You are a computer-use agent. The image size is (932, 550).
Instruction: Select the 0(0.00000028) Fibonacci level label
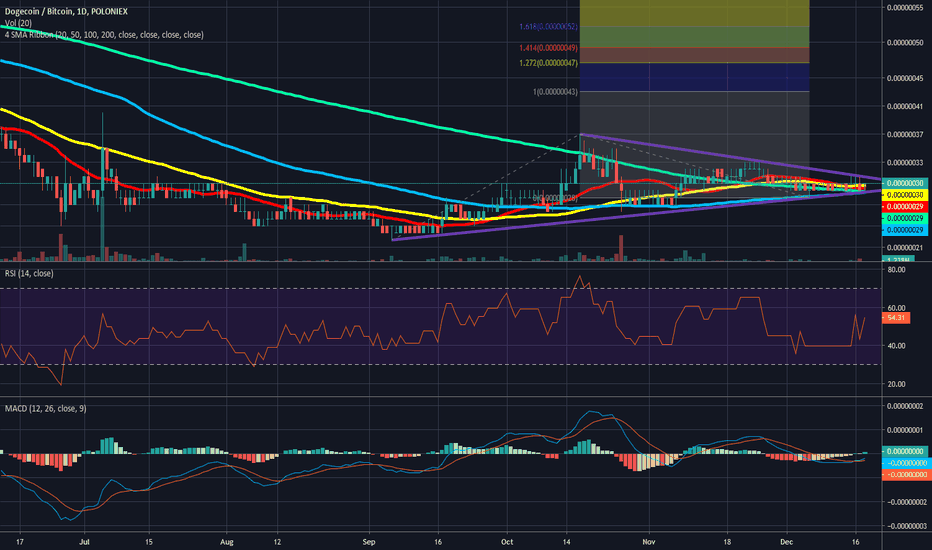555,197
